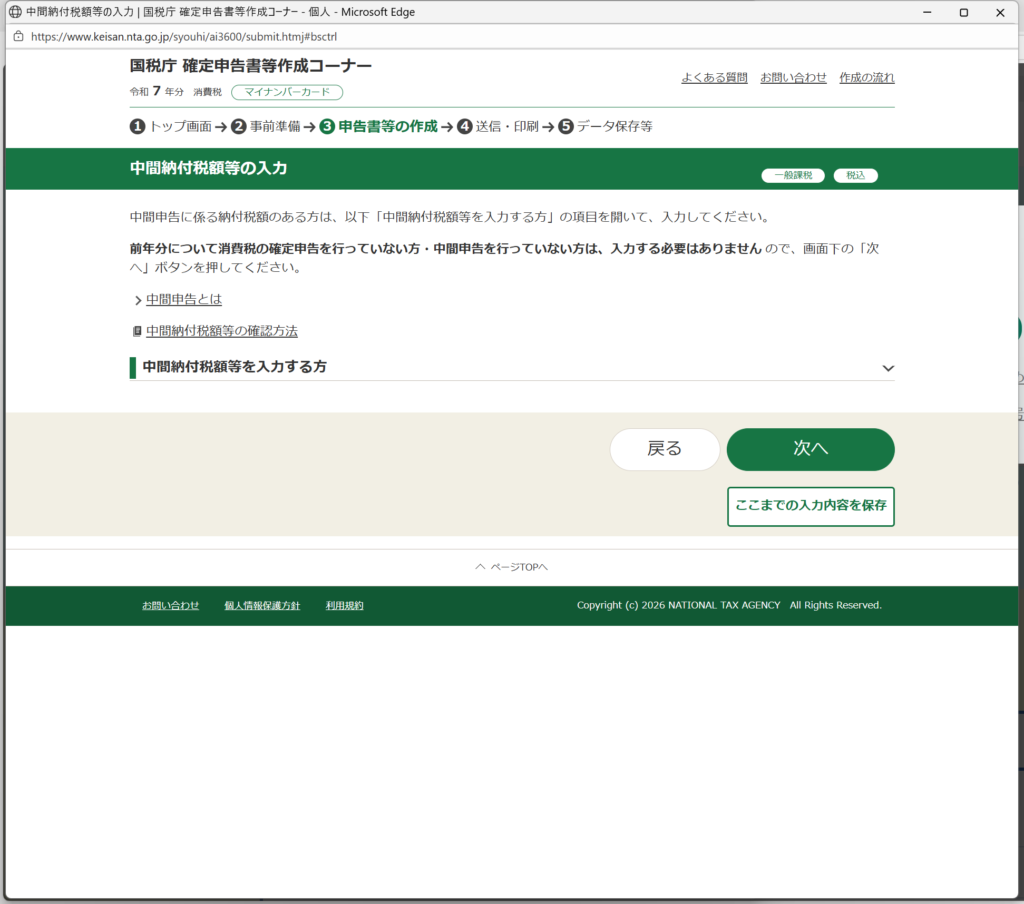Image resolution: width=1024 pixels, height=904 pixels.
Task: Save progress with ここまでの入力内容を保存
Action: click(x=810, y=506)
